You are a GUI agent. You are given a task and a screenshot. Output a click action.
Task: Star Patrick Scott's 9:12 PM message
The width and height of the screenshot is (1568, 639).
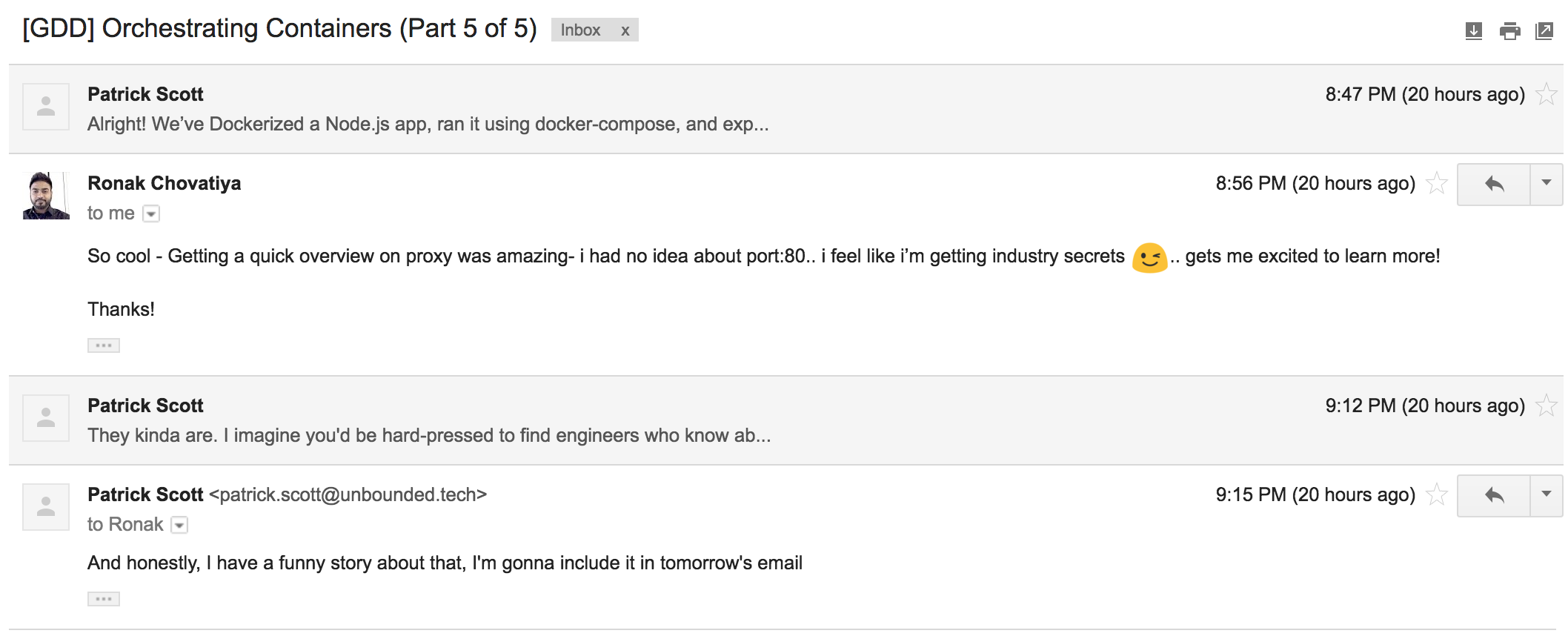click(x=1547, y=405)
